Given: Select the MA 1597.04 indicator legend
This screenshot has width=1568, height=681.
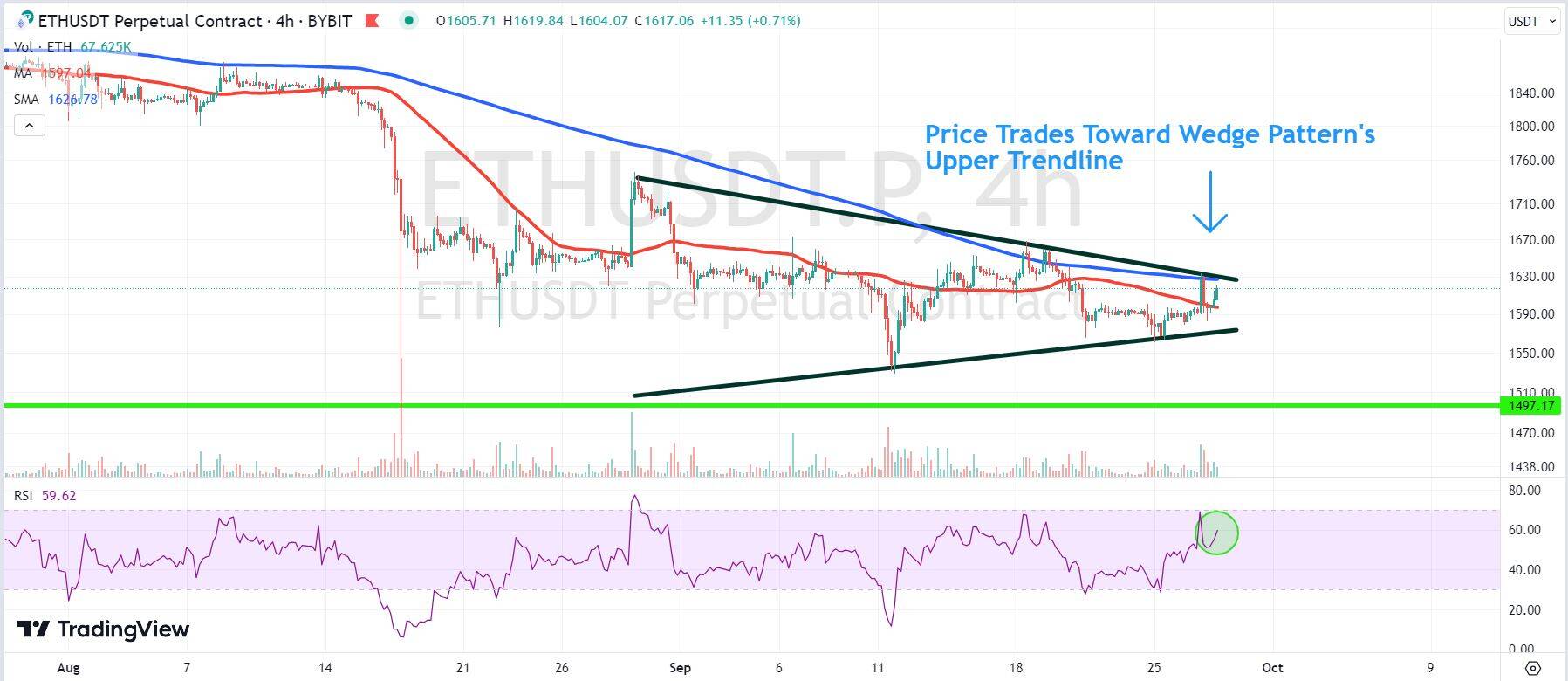Looking at the screenshot, I should click(52, 73).
